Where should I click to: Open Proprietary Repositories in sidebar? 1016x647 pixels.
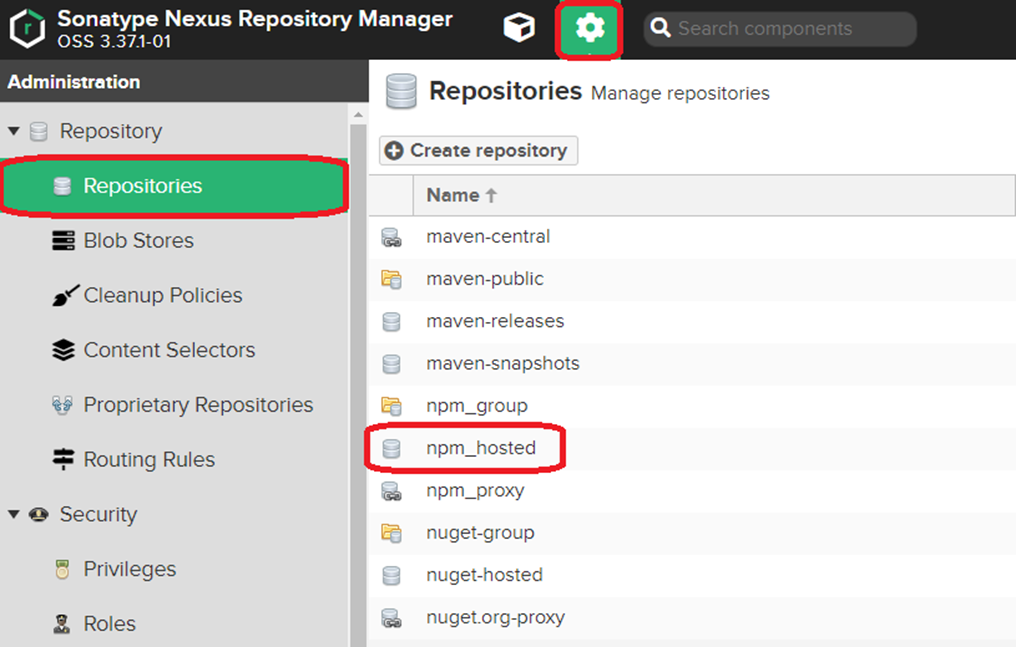tap(174, 405)
